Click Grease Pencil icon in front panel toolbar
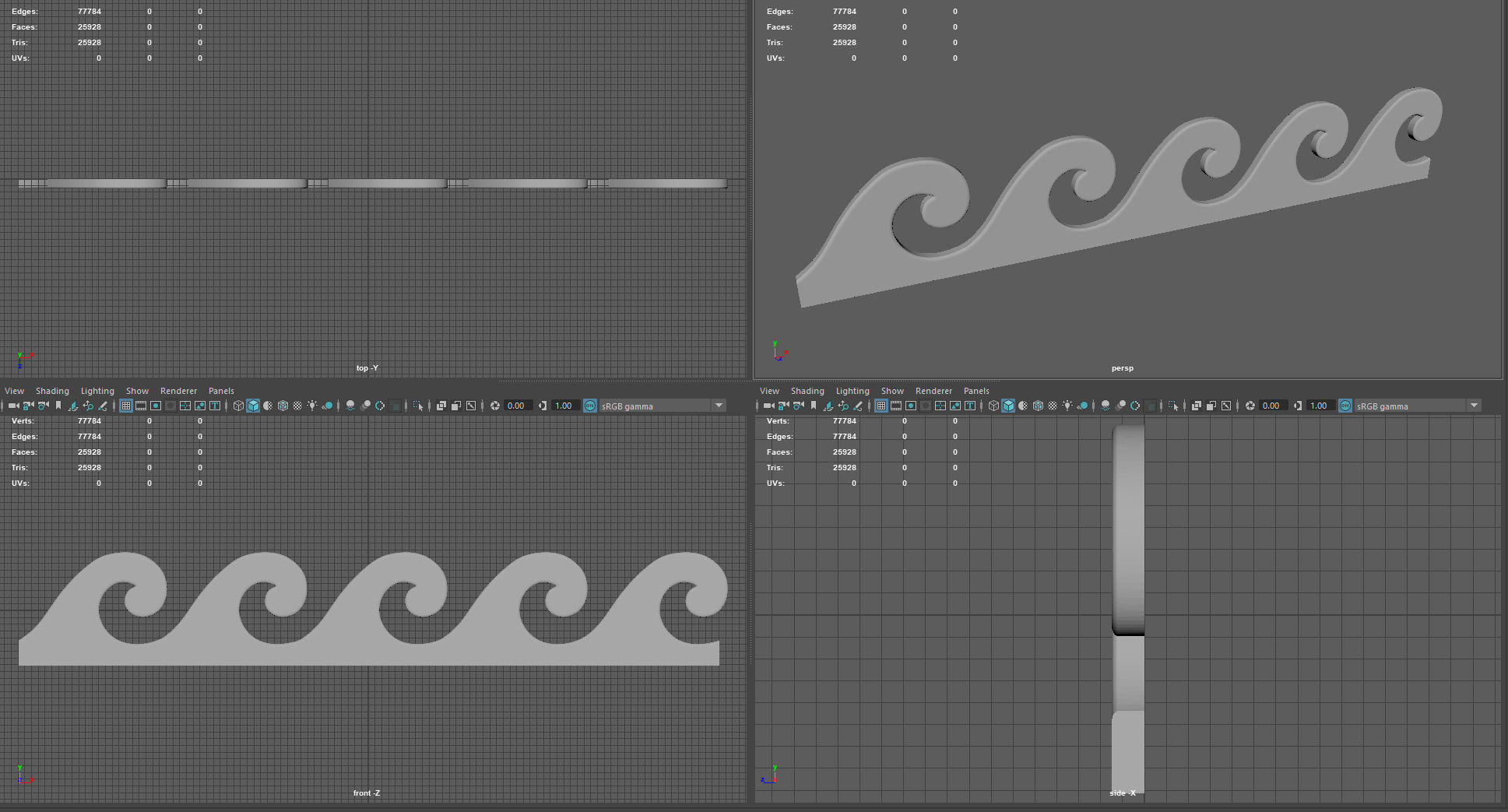The height and width of the screenshot is (812, 1508). click(x=103, y=406)
